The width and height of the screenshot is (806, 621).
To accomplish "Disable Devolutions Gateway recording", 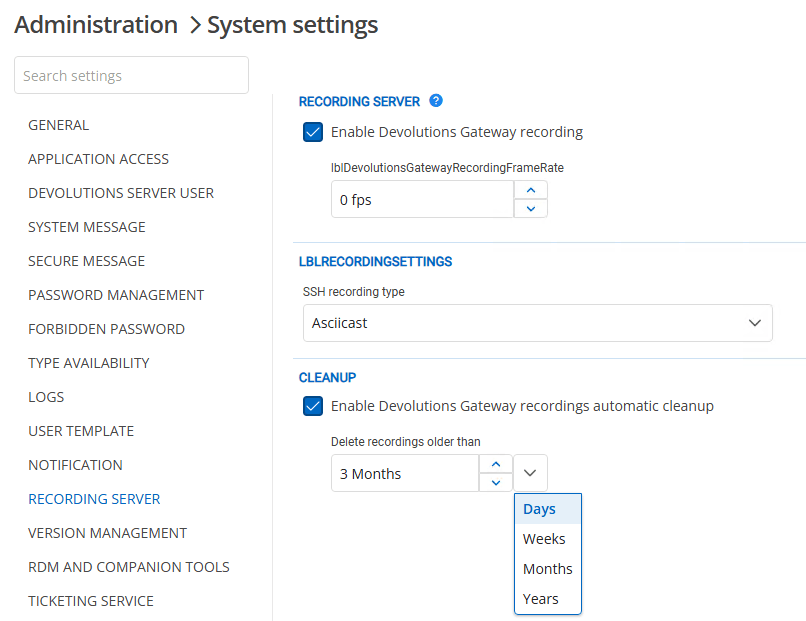I will pyautogui.click(x=313, y=131).
